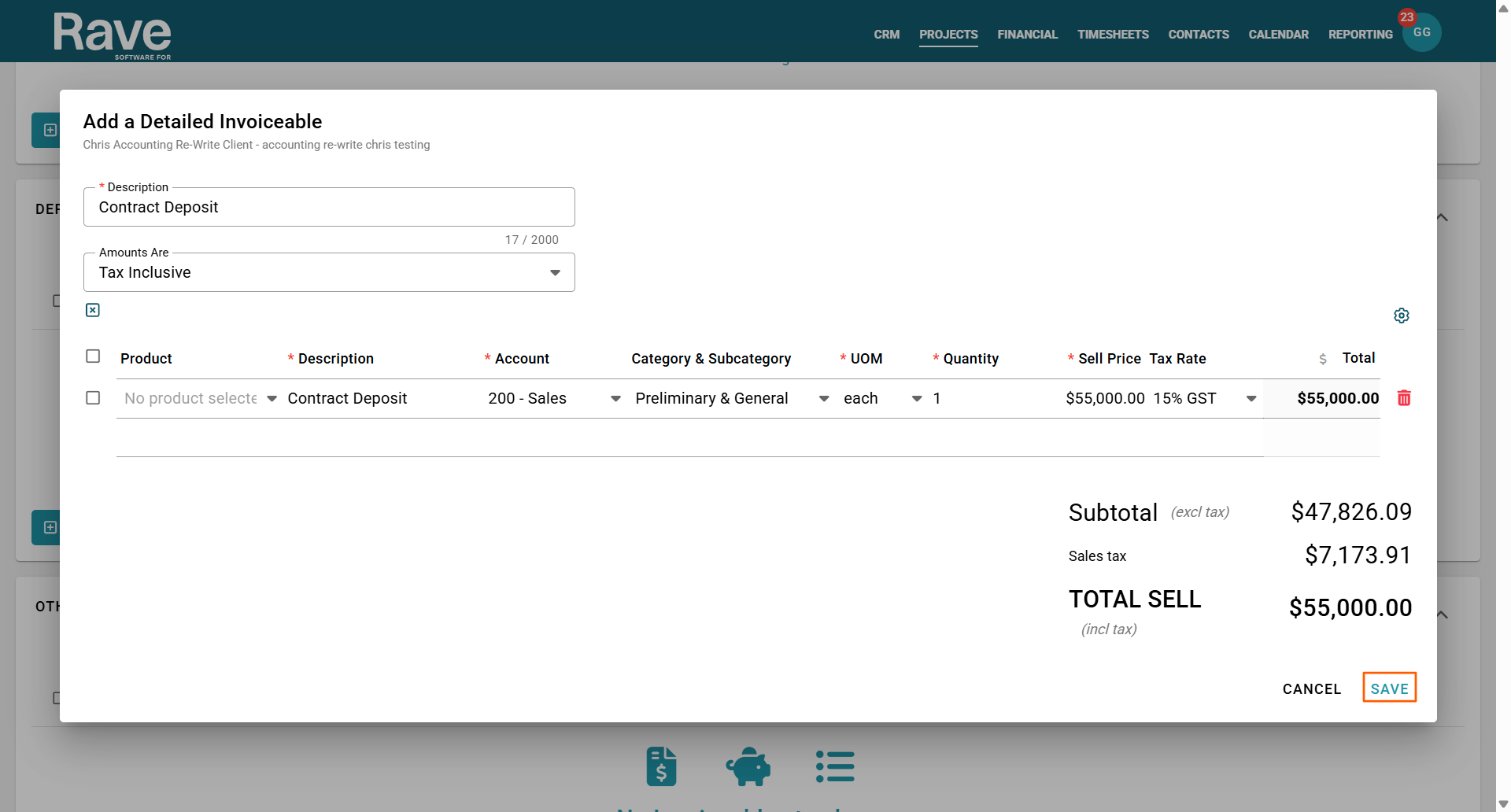
Task: Check the Contract Deposit row checkbox
Action: click(93, 398)
